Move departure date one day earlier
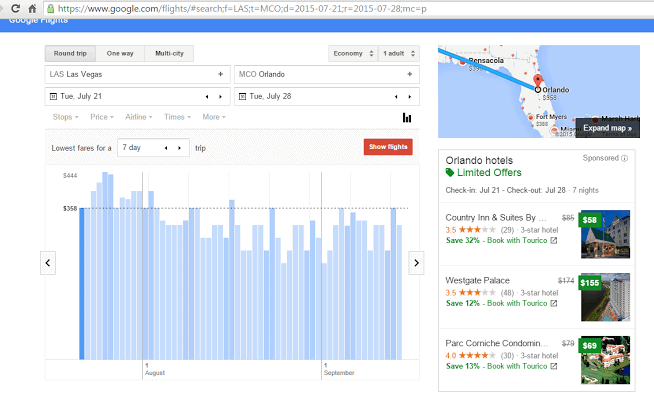Screen dimensions: 654x403 point(207,97)
